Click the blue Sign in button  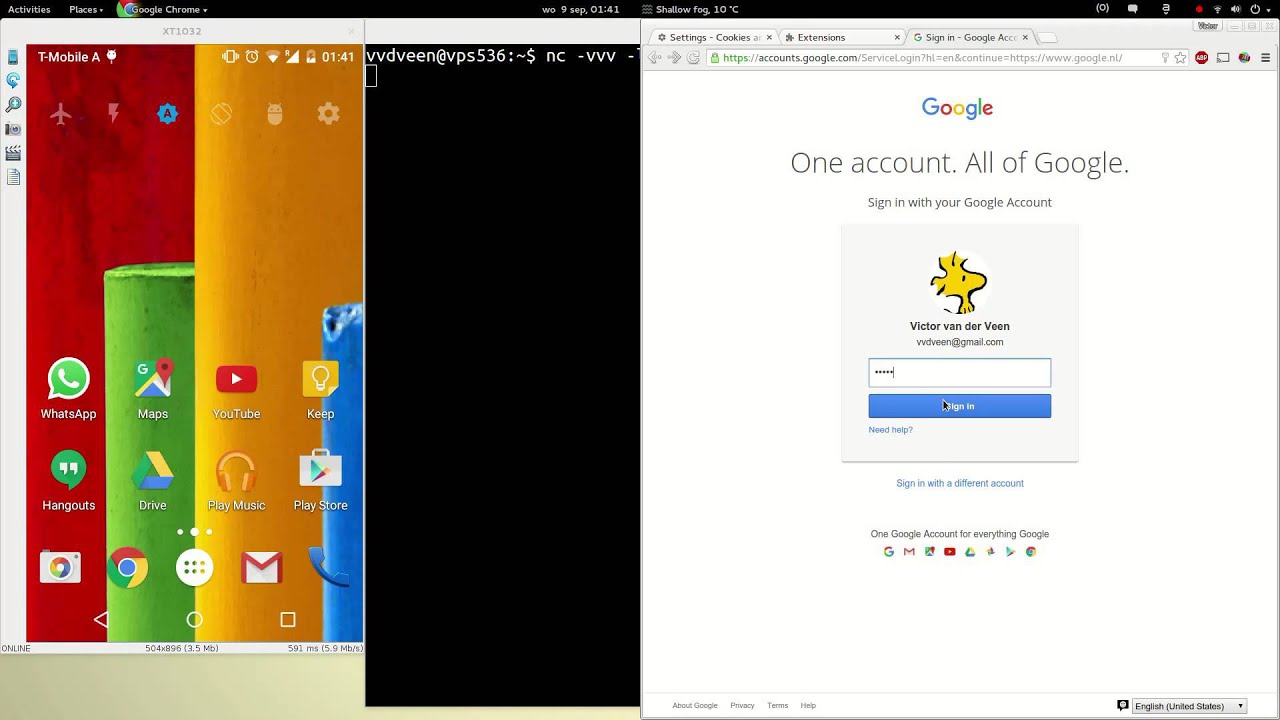pyautogui.click(x=959, y=406)
